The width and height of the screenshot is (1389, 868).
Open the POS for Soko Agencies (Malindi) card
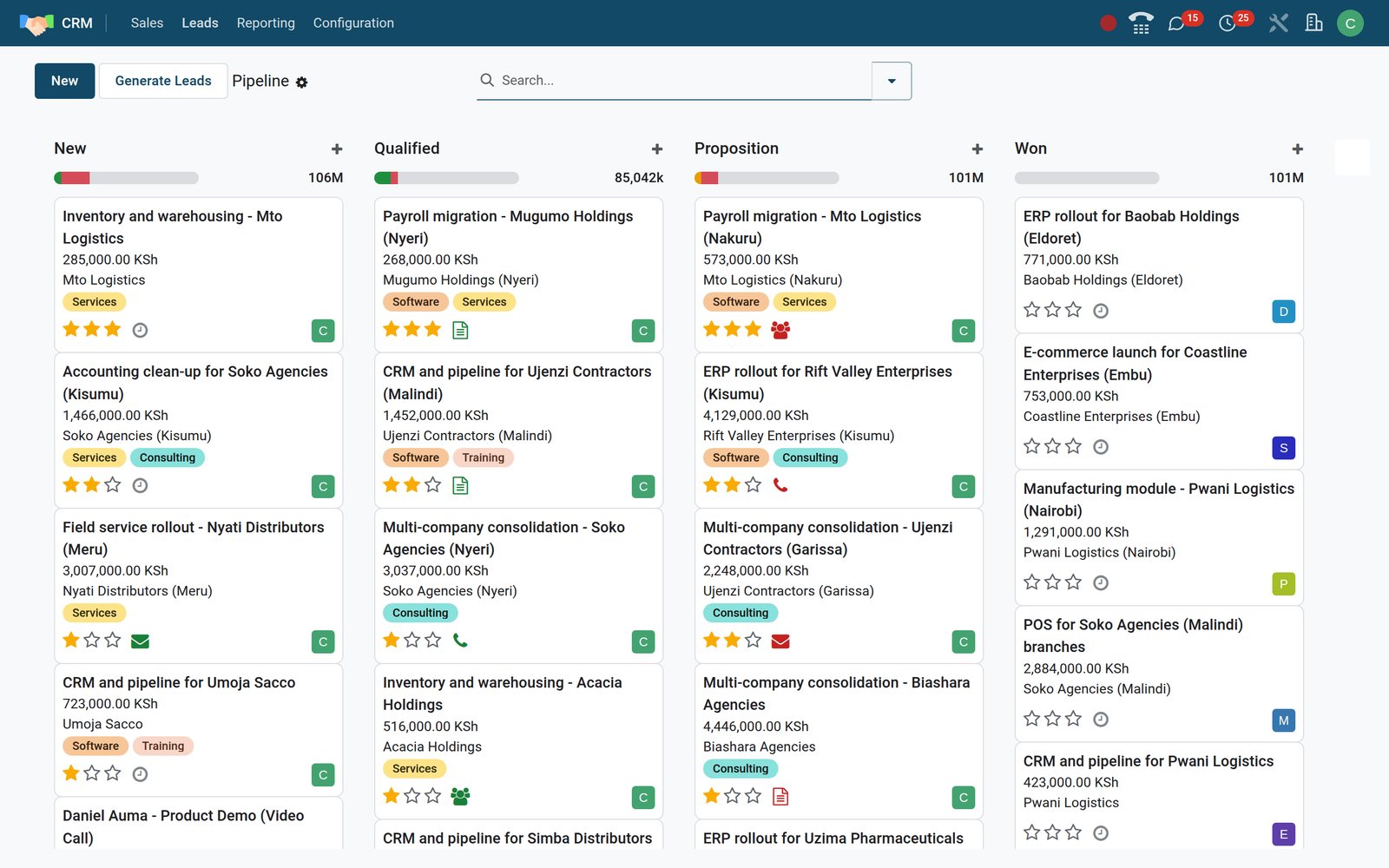pos(1159,674)
